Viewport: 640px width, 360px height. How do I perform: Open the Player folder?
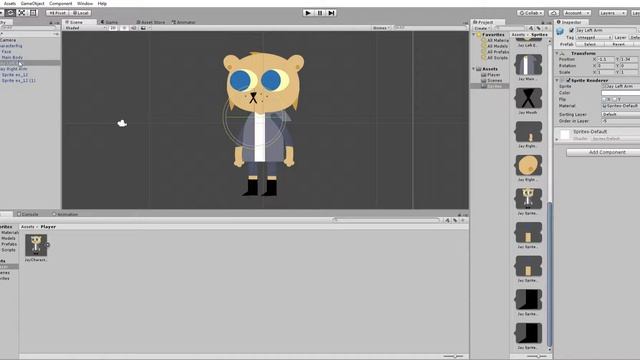tap(491, 75)
